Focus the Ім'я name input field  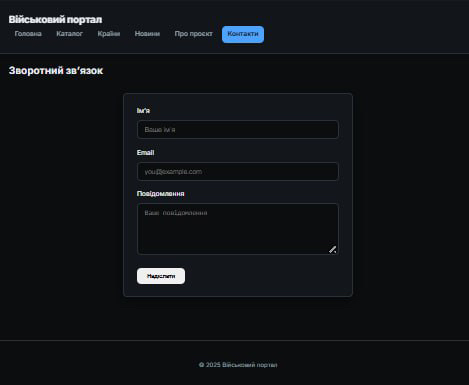(238, 129)
